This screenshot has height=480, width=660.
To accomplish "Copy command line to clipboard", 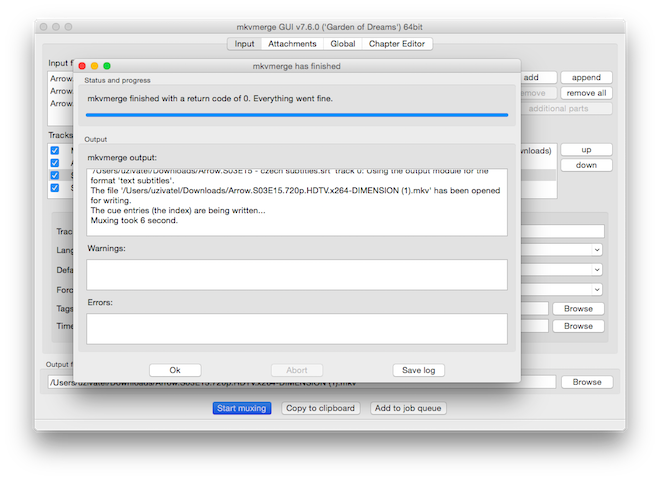I will [x=320, y=408].
